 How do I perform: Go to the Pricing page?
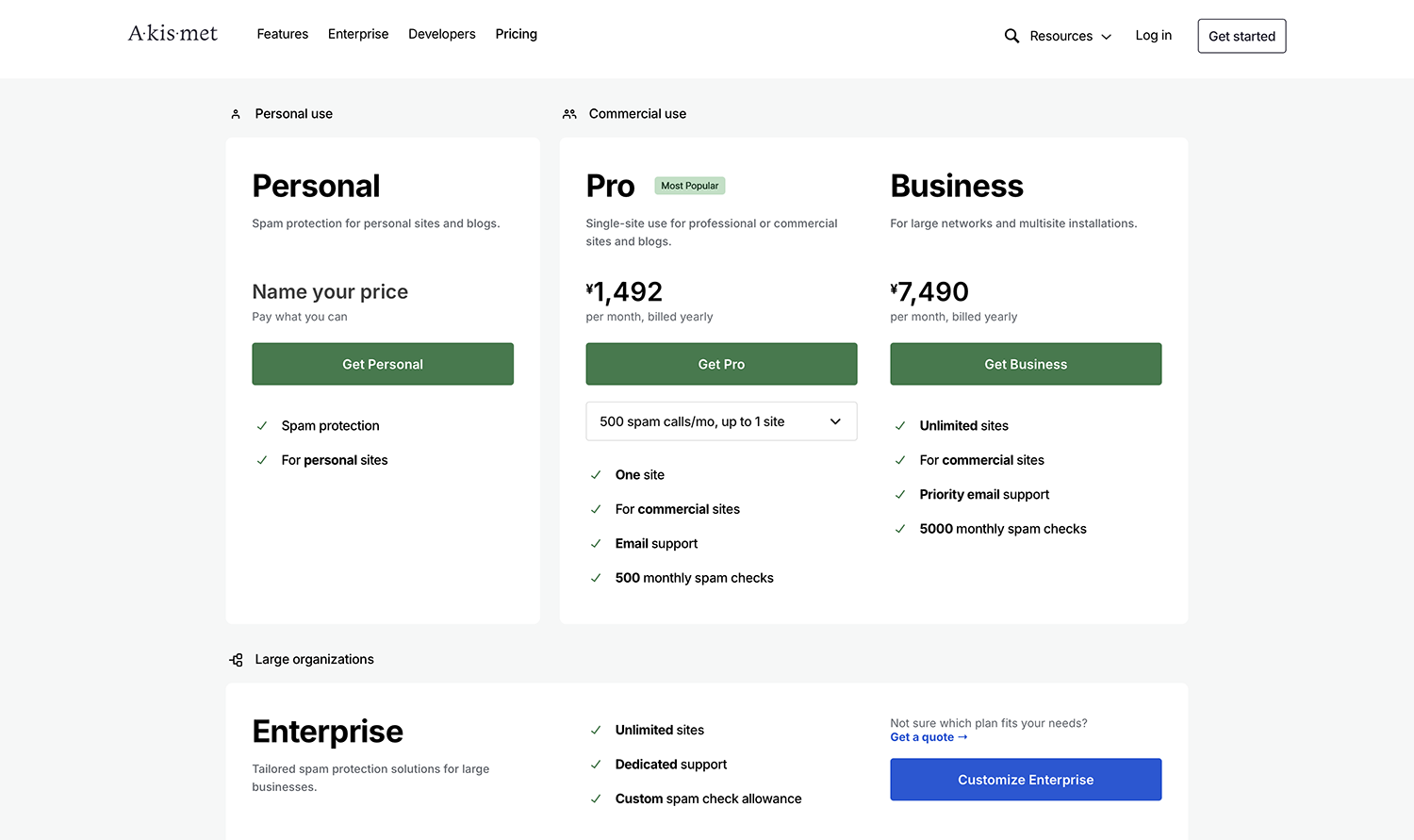click(x=516, y=34)
